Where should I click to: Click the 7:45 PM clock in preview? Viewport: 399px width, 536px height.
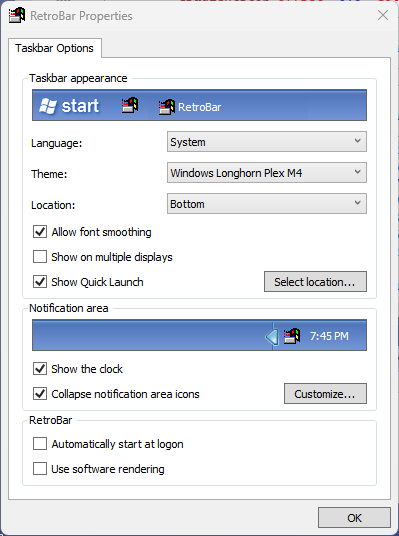coord(329,336)
